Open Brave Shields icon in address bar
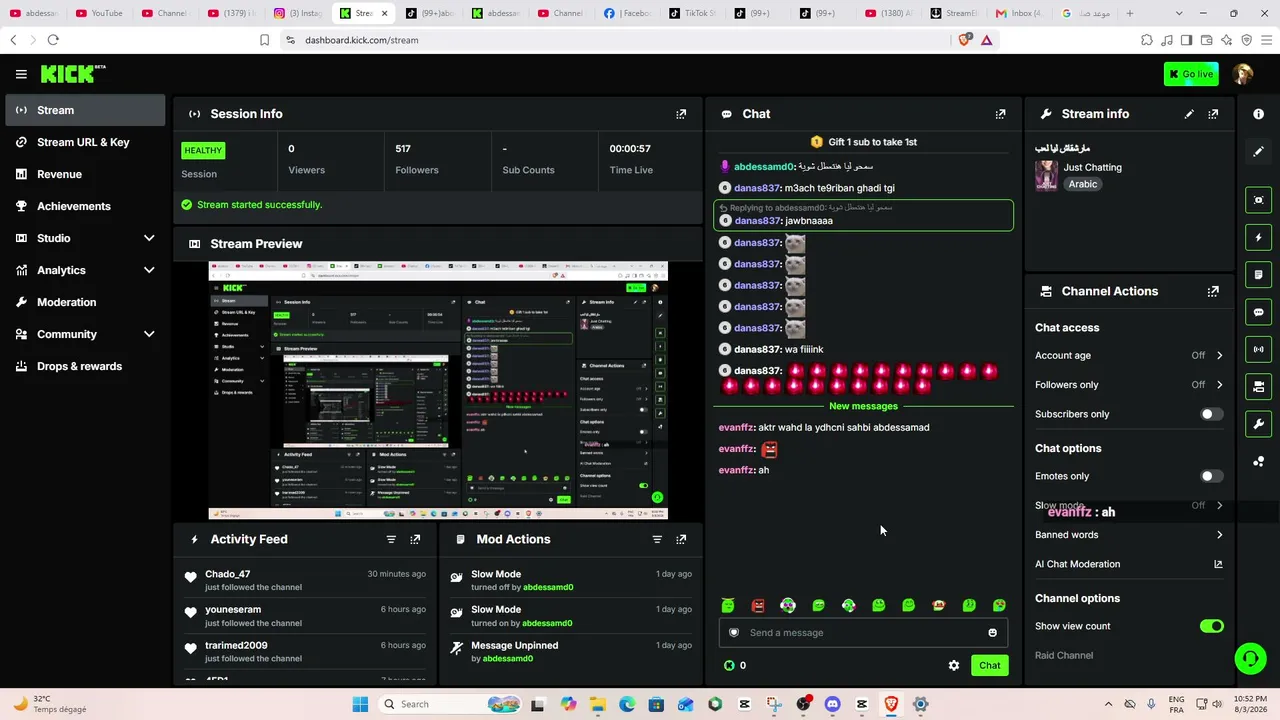The image size is (1280, 720). tap(964, 40)
